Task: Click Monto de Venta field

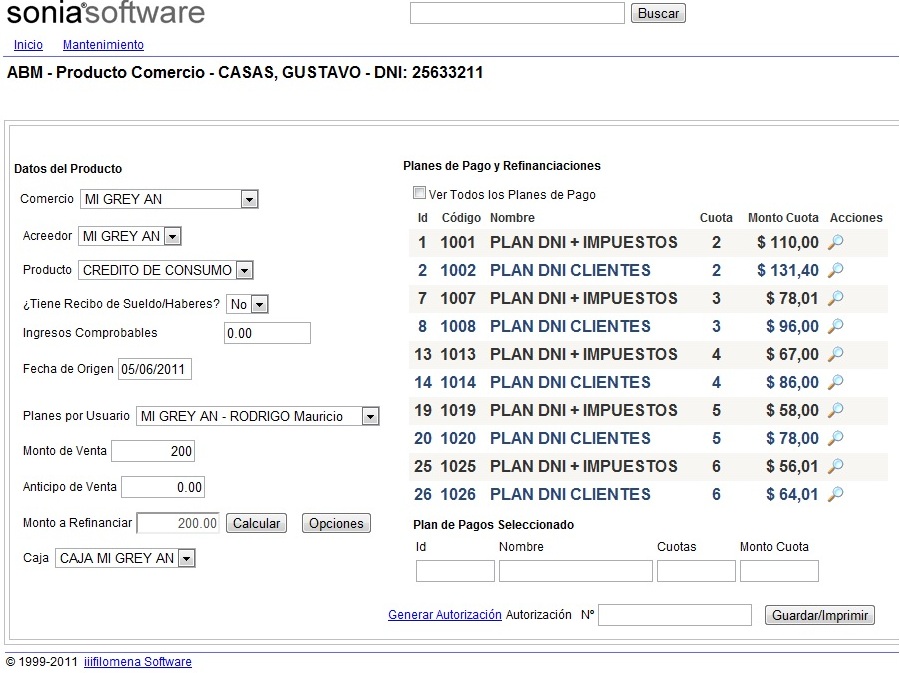Action: click(x=153, y=451)
